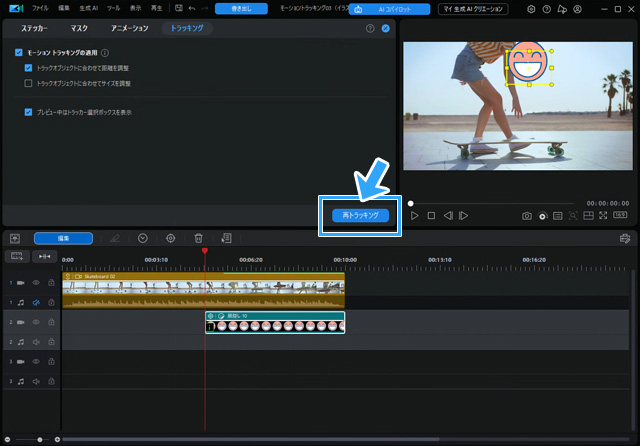The width and height of the screenshot is (640, 446).
Task: Select the smiley sticker clip on track 2
Action: 275,322
